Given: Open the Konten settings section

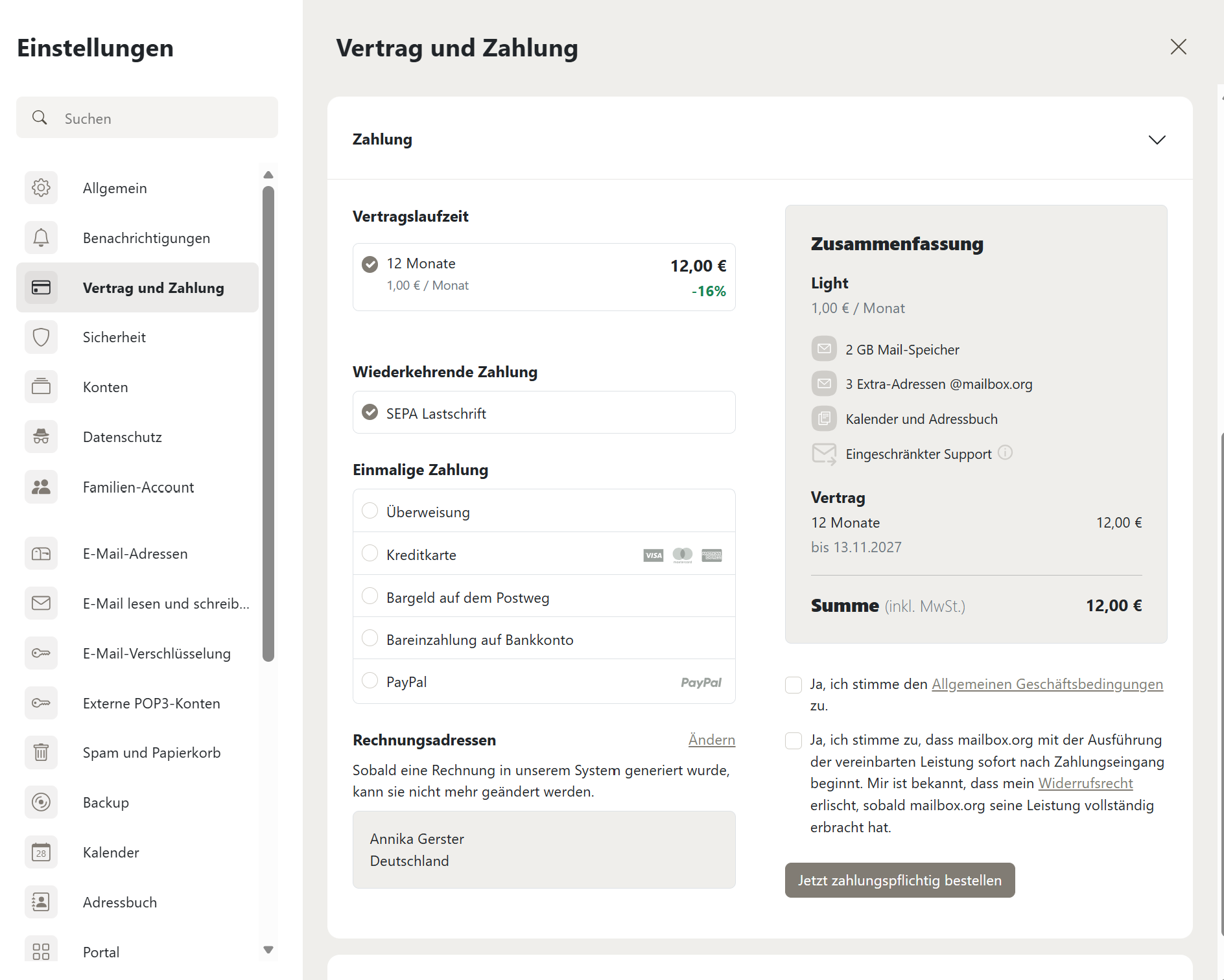Looking at the screenshot, I should pos(106,387).
